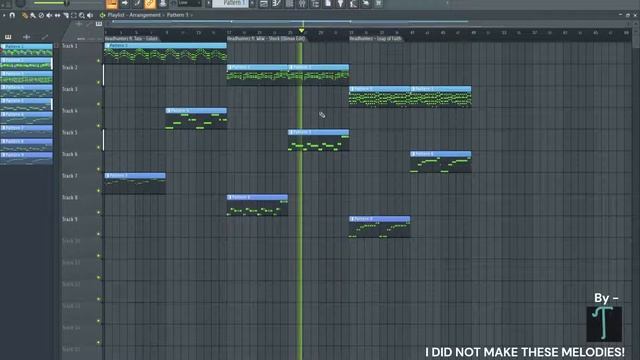Pick the Zoom magnifier tool

[82, 15]
